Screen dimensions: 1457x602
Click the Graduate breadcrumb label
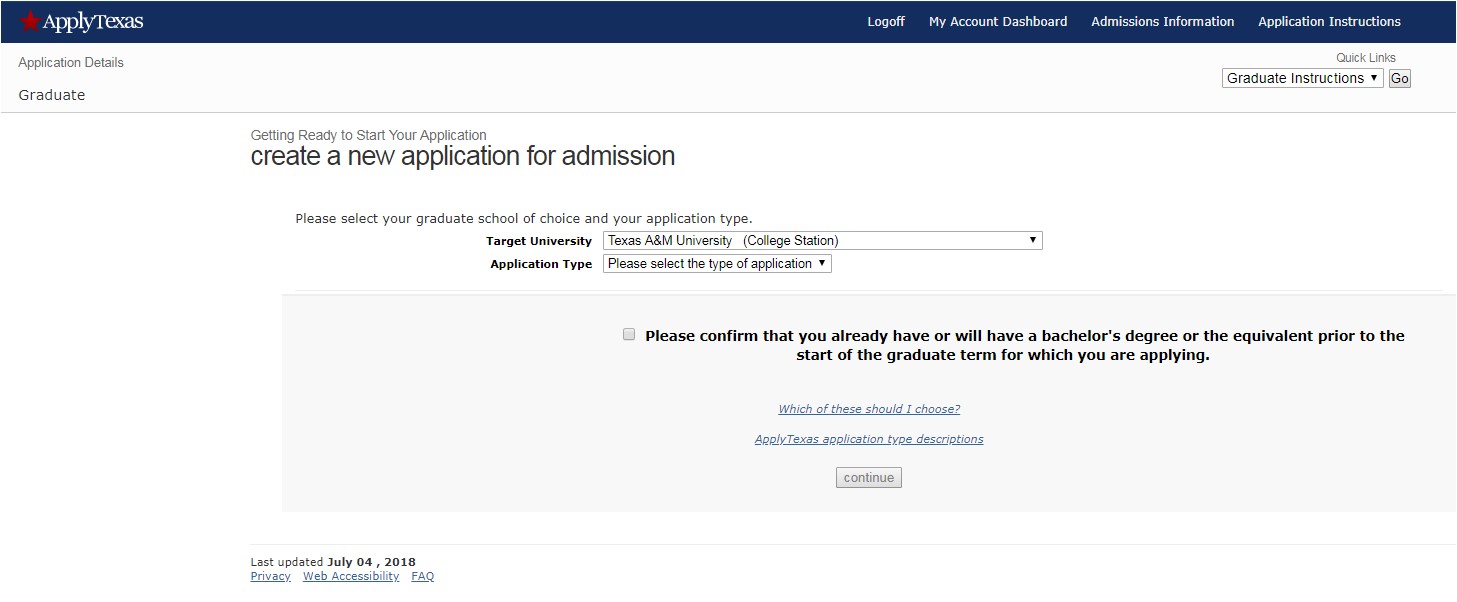pyautogui.click(x=50, y=94)
